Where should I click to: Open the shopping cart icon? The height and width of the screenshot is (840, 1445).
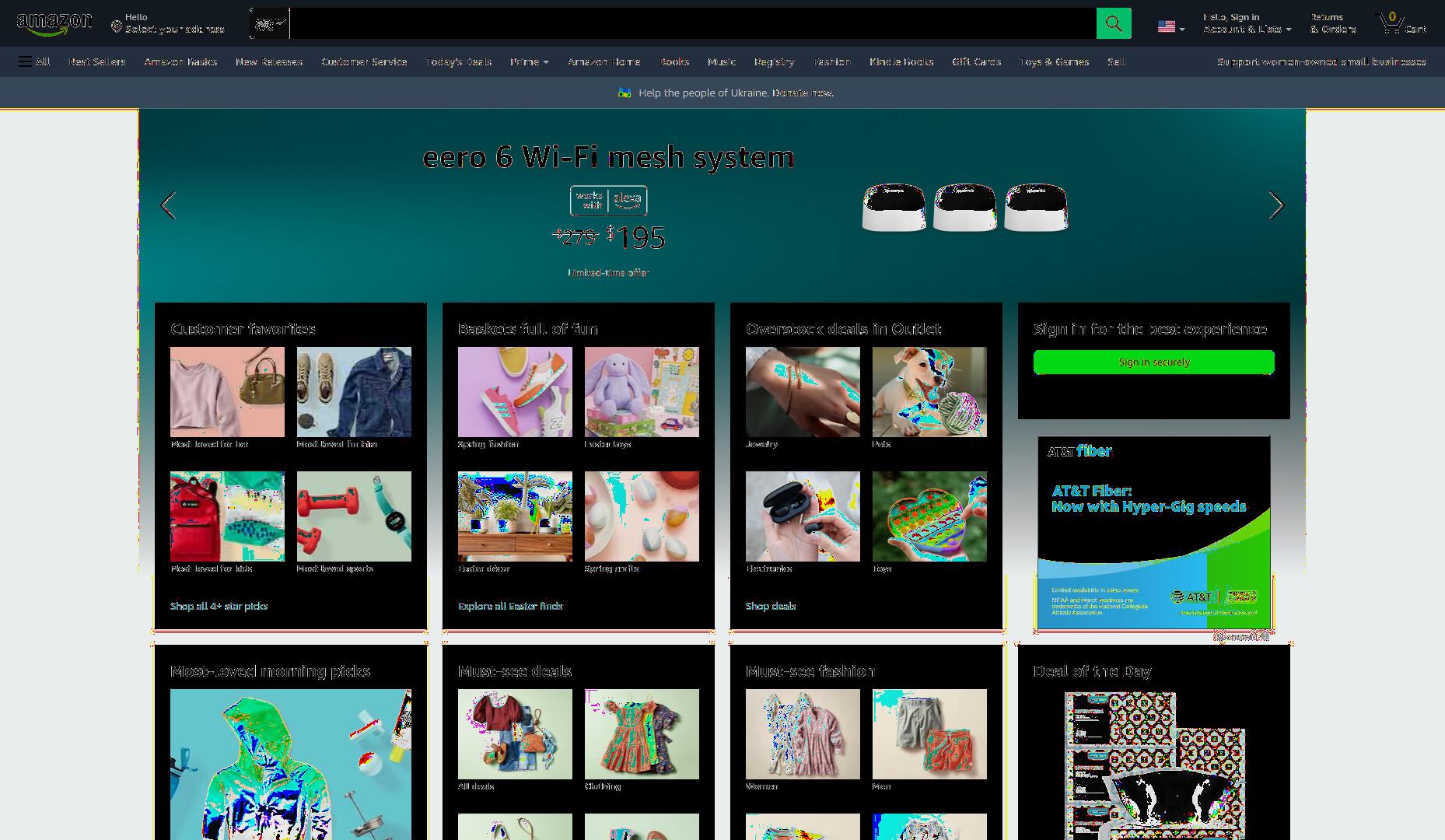click(1402, 23)
